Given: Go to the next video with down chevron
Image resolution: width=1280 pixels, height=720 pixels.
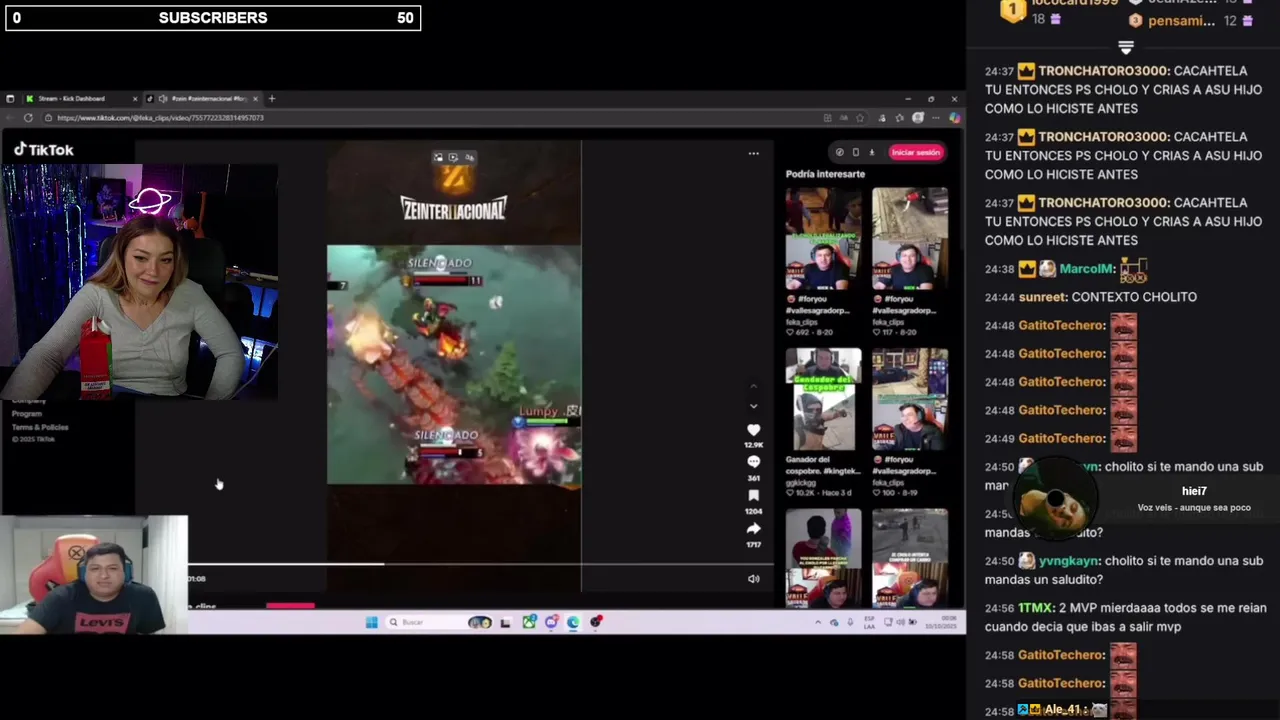Looking at the screenshot, I should 753,406.
